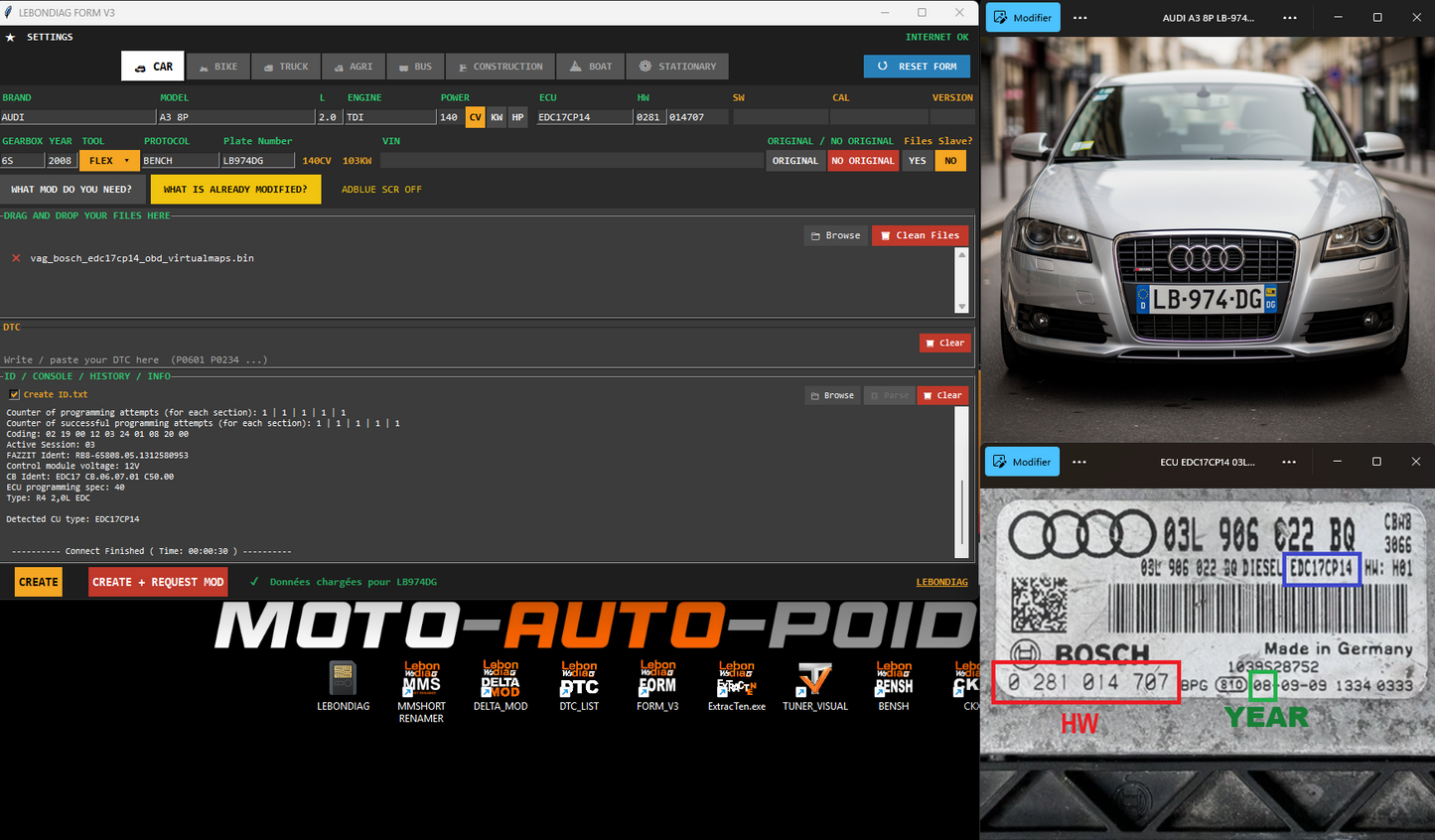The width and height of the screenshot is (1435, 840).
Task: Switch to the BUS tab
Action: pyautogui.click(x=415, y=67)
